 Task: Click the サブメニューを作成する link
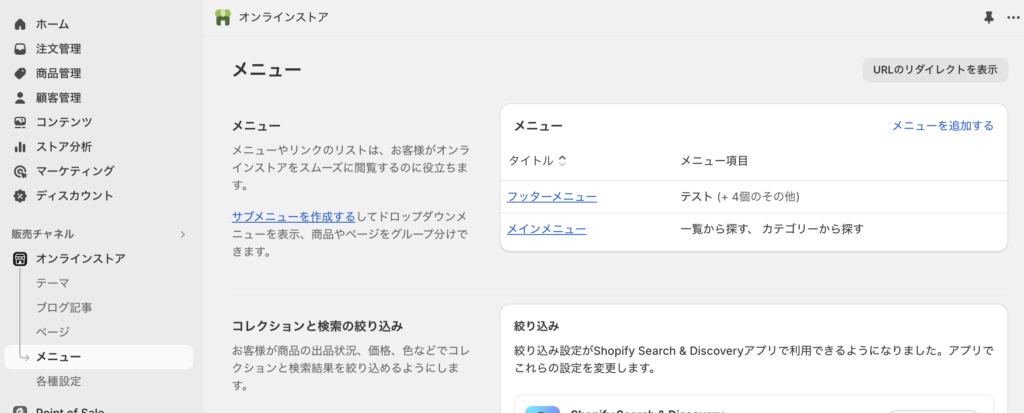pos(294,216)
